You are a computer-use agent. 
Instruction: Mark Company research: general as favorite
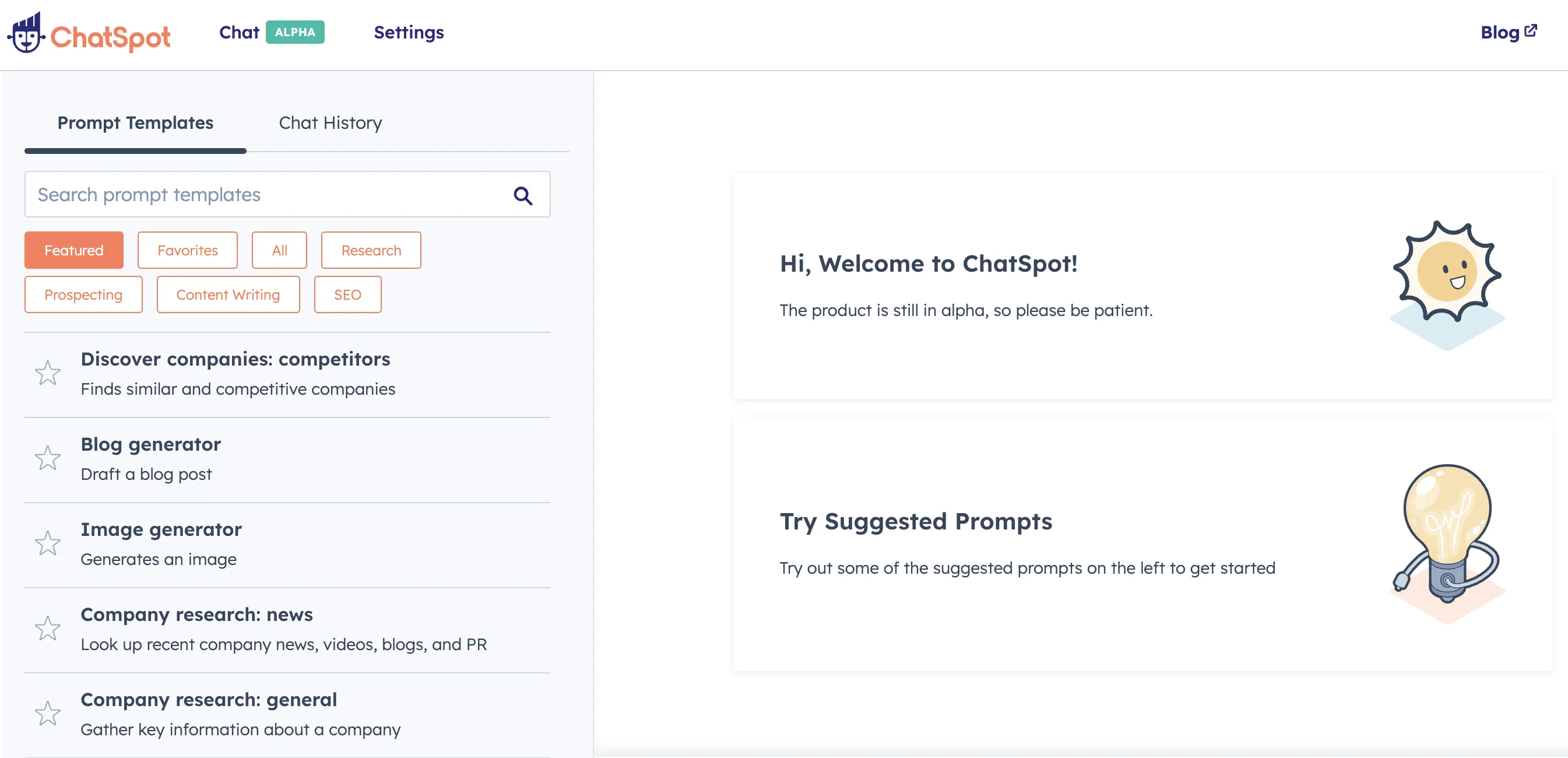(47, 714)
